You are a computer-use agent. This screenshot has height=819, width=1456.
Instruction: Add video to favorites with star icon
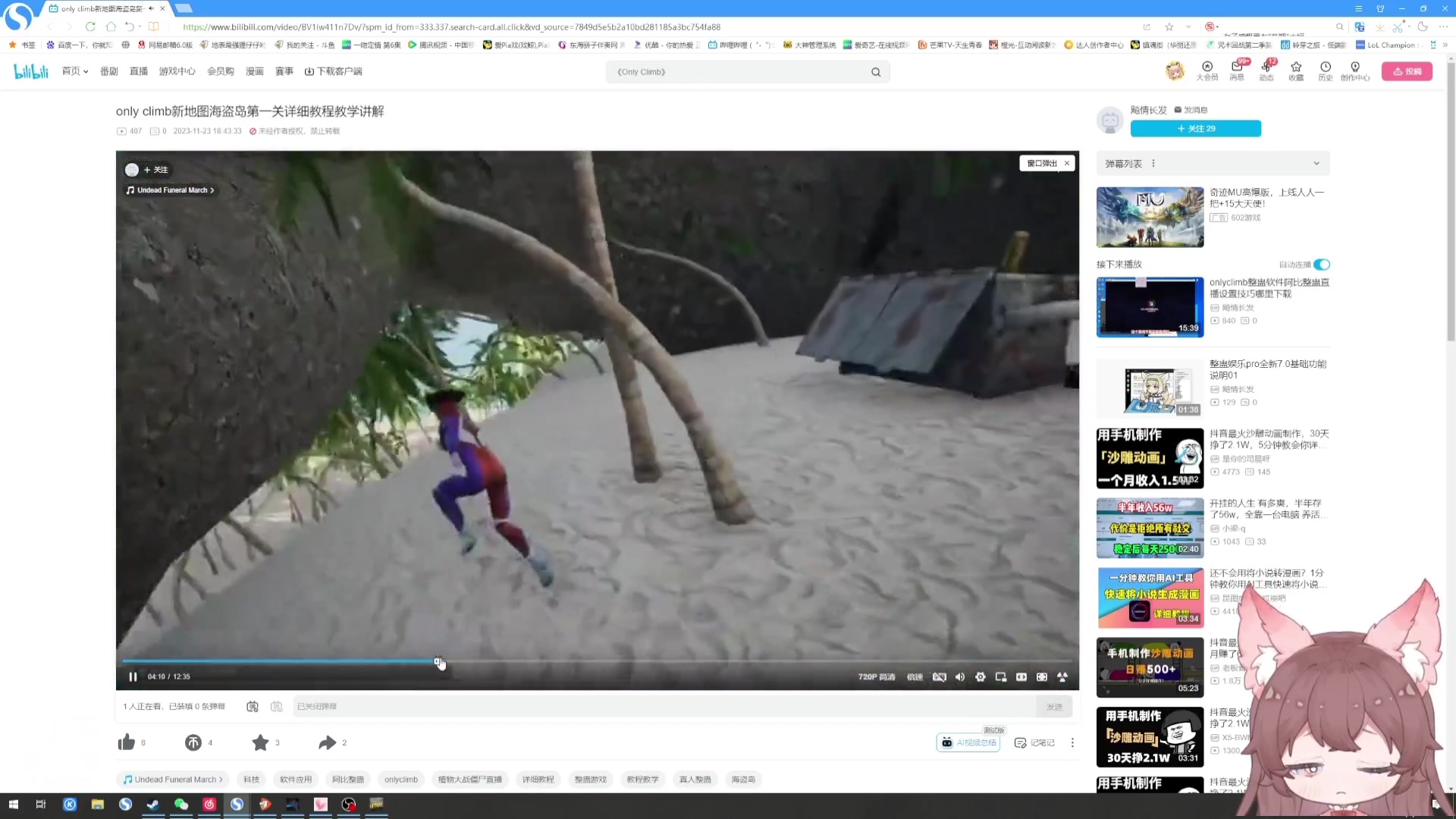[260, 742]
